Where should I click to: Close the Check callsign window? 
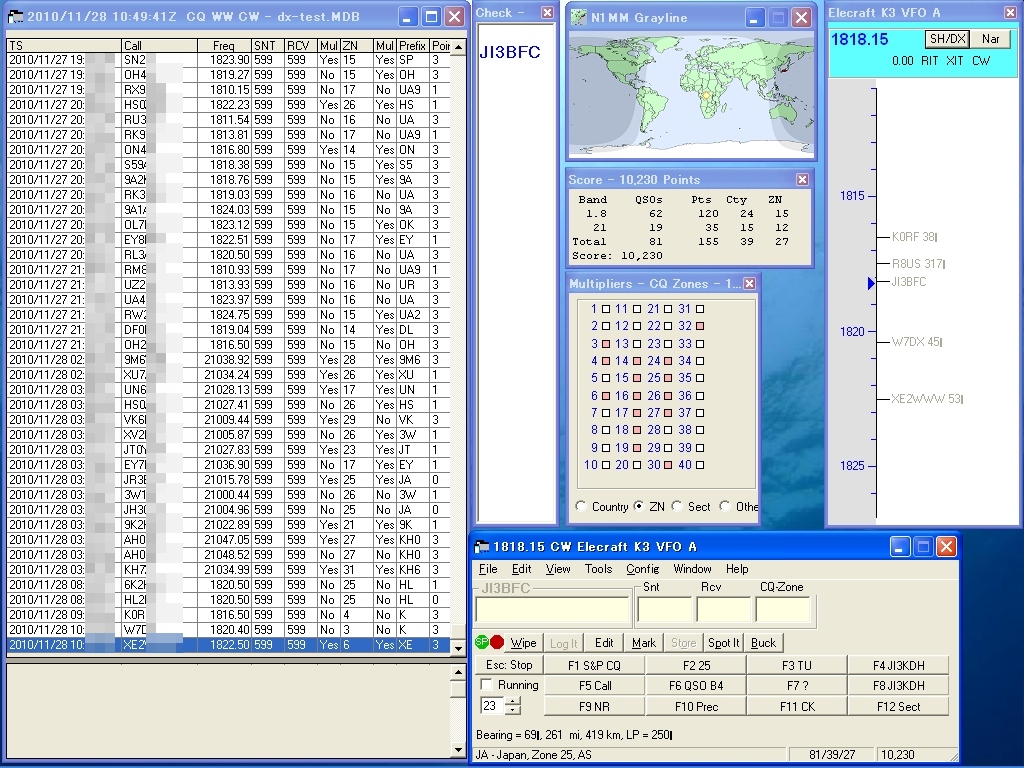pyautogui.click(x=547, y=13)
